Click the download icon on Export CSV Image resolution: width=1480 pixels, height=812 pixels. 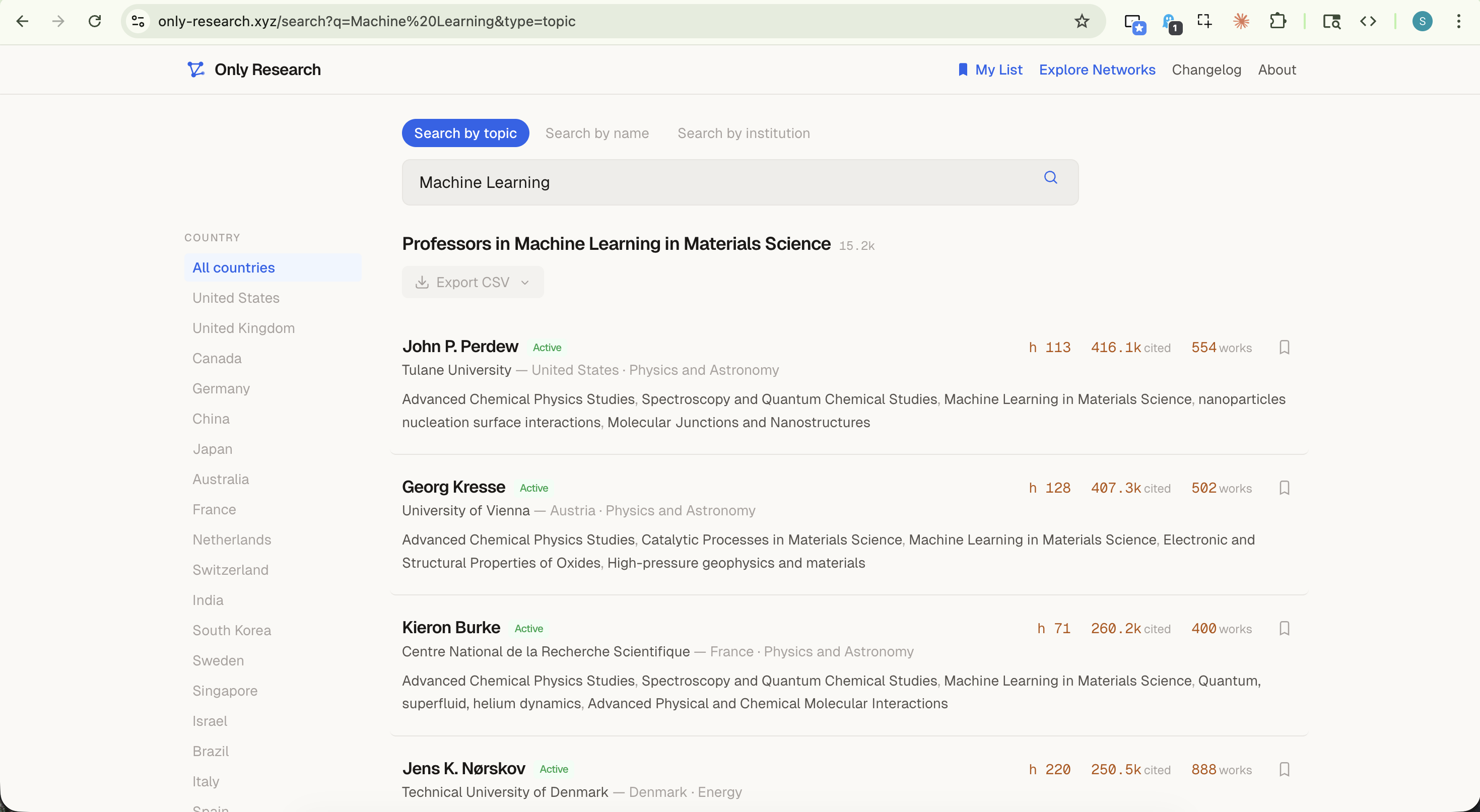click(422, 282)
